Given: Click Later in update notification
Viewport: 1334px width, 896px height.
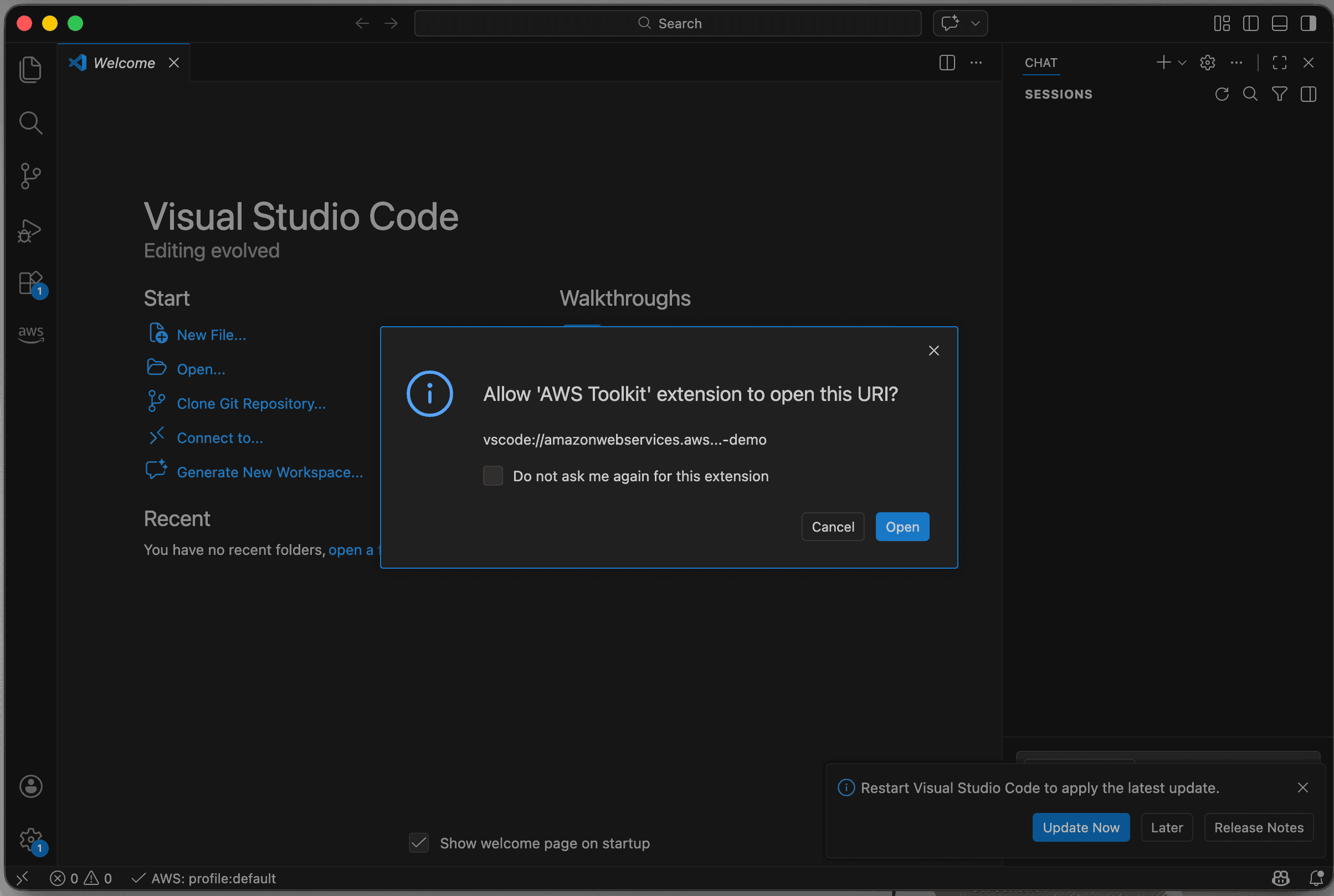Looking at the screenshot, I should [x=1167, y=827].
